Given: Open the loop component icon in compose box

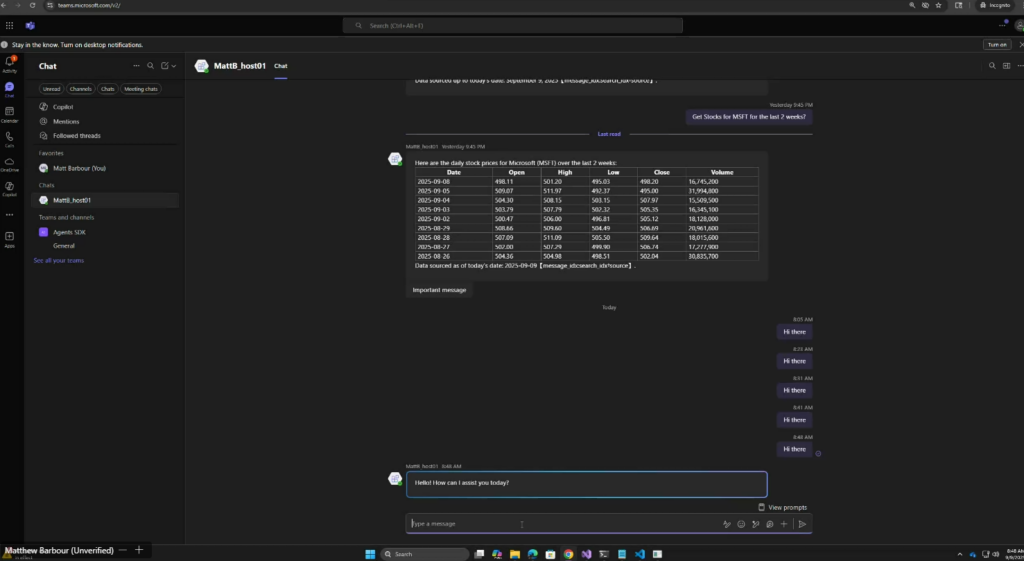Looking at the screenshot, I should click(x=770, y=524).
